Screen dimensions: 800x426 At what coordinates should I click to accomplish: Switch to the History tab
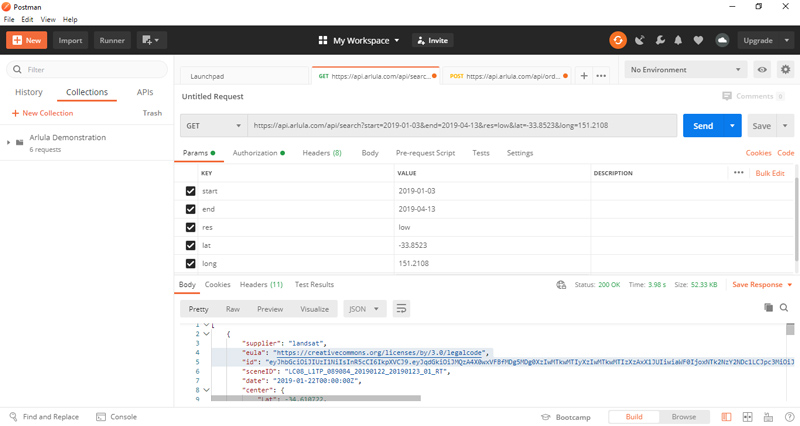pos(29,92)
